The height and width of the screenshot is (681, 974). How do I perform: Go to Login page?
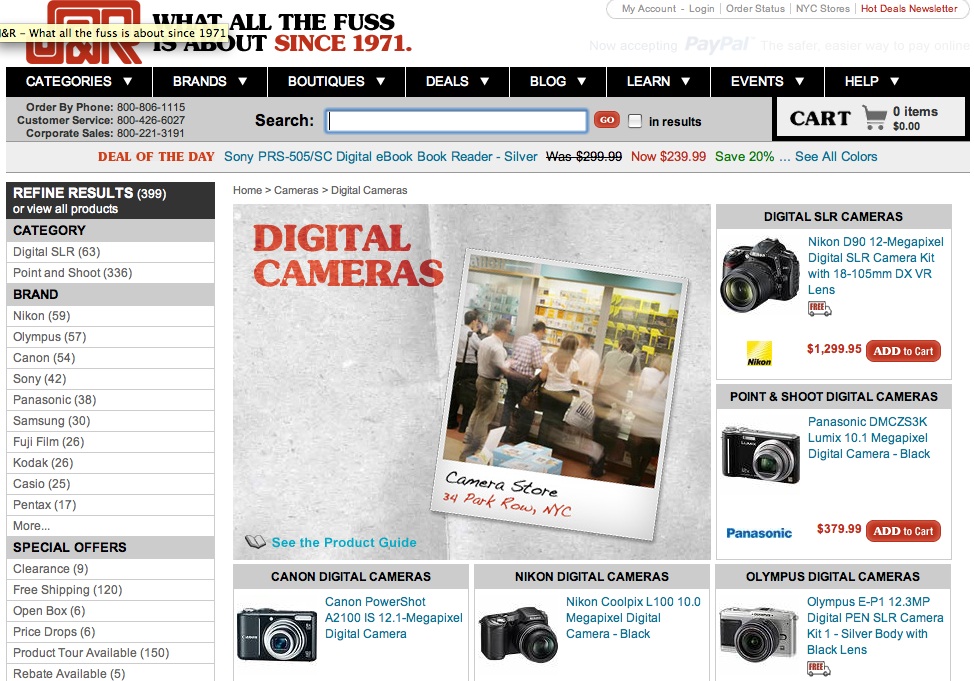click(701, 9)
